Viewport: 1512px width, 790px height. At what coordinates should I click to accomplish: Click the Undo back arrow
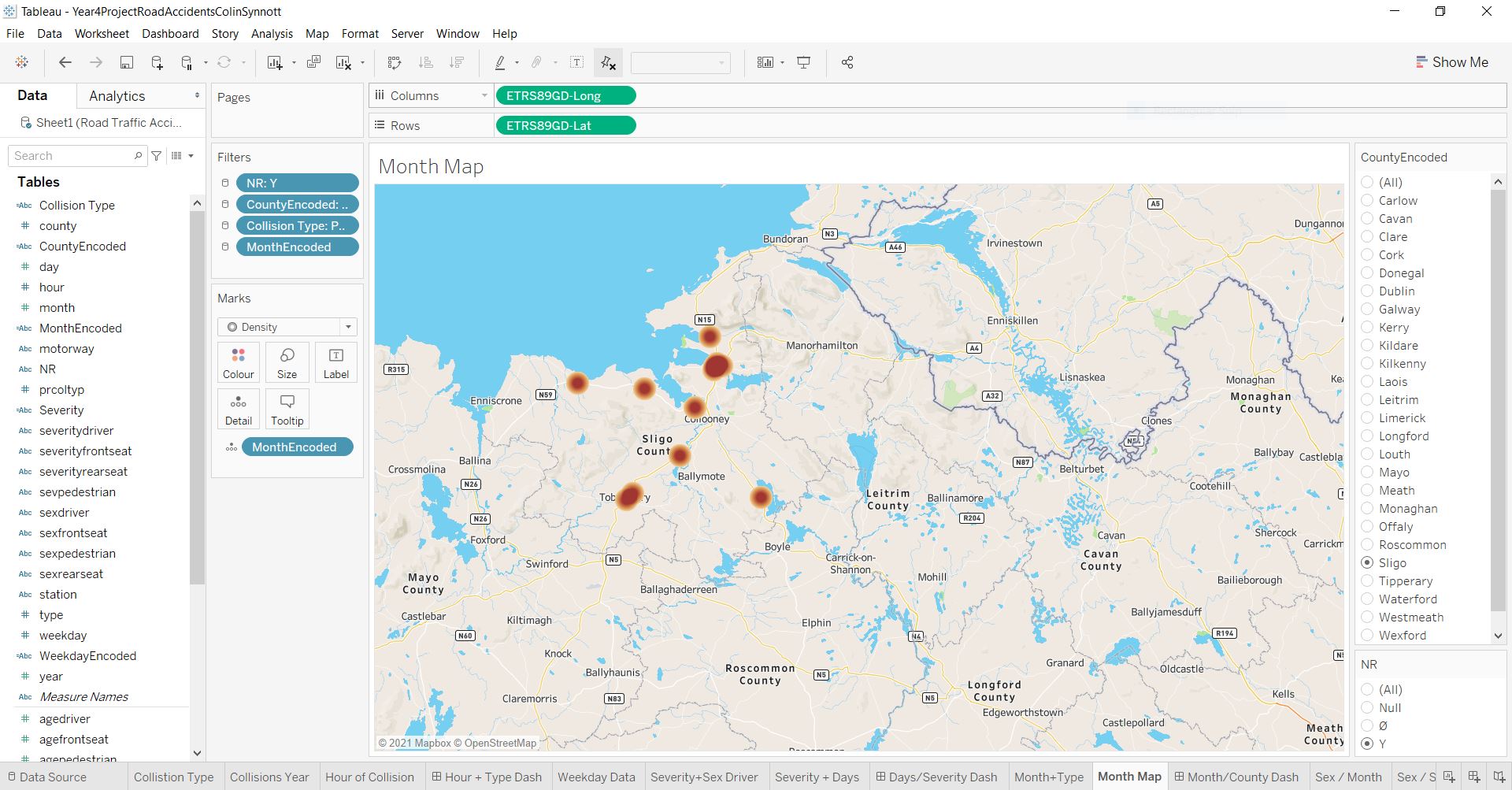[65, 63]
